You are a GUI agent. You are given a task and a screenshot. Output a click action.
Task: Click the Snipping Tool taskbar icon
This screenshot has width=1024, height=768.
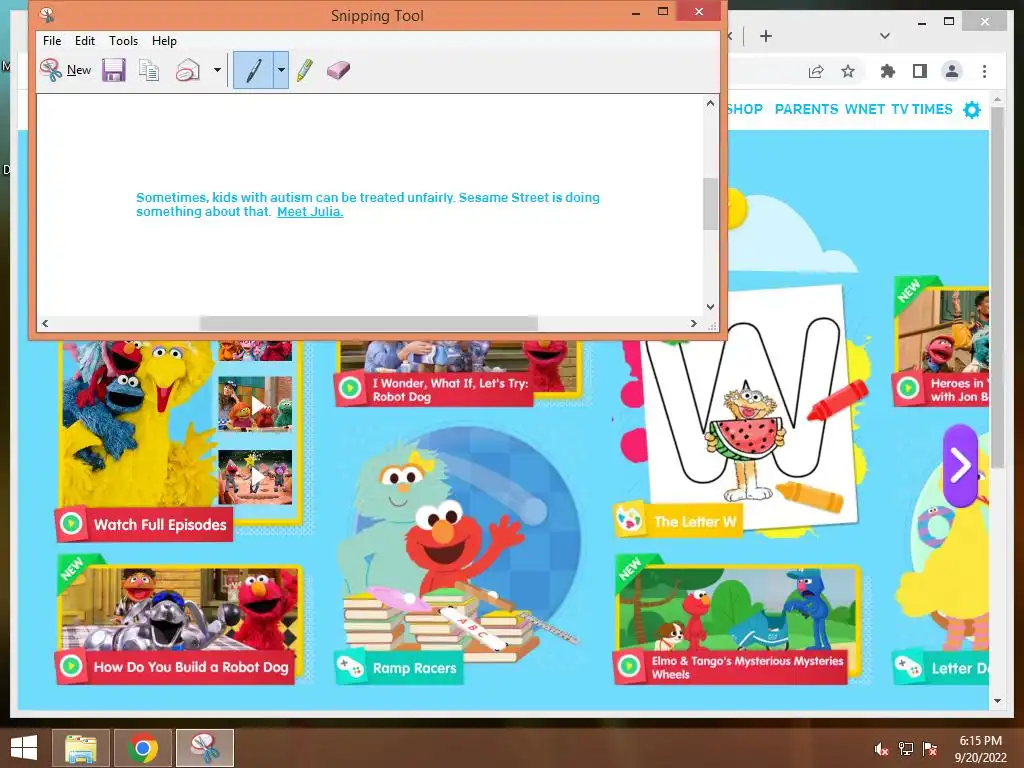click(x=205, y=748)
